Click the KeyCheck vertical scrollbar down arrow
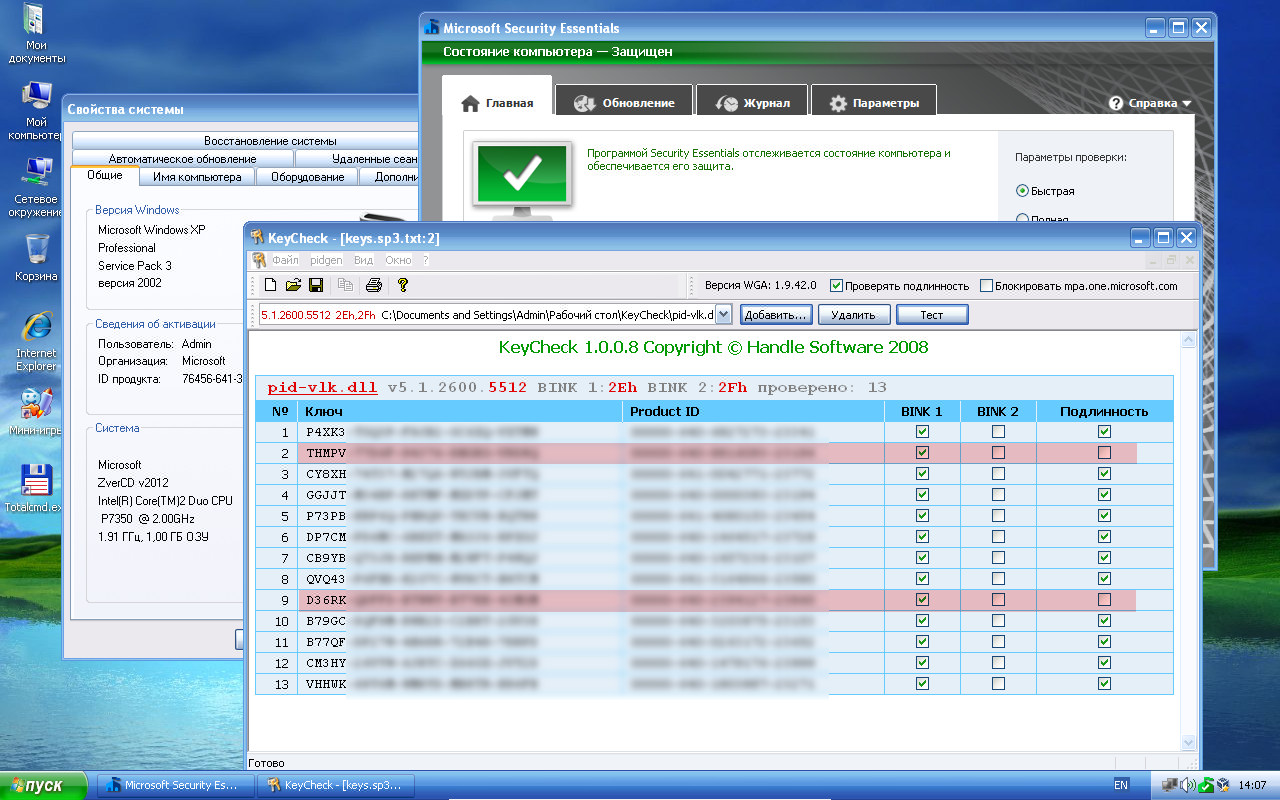The width and height of the screenshot is (1280, 800). pos(1189,743)
